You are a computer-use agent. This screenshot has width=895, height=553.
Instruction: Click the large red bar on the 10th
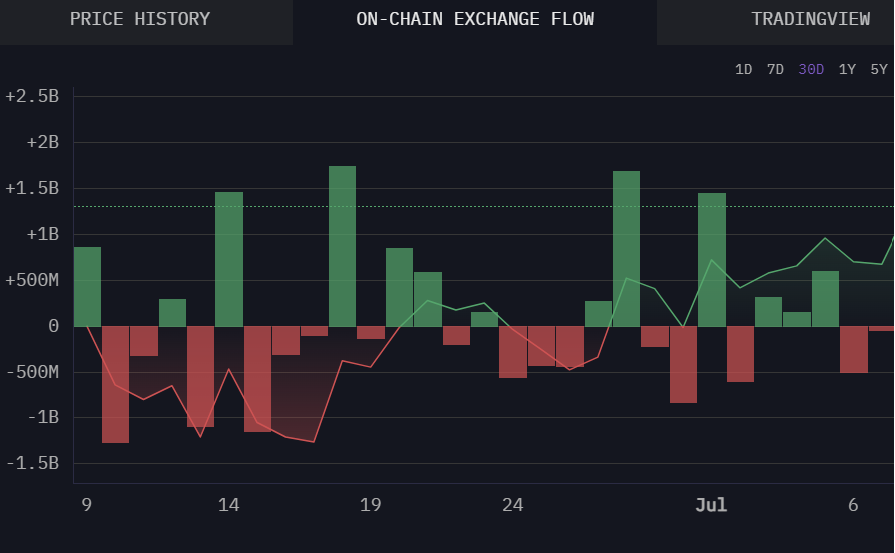(x=115, y=384)
